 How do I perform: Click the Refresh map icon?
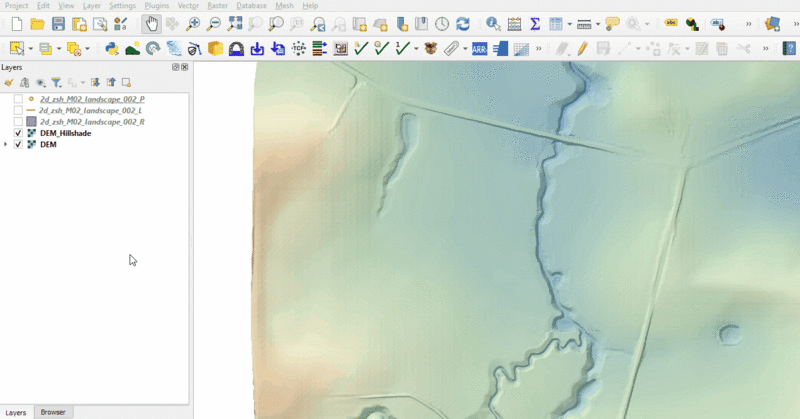tap(462, 23)
